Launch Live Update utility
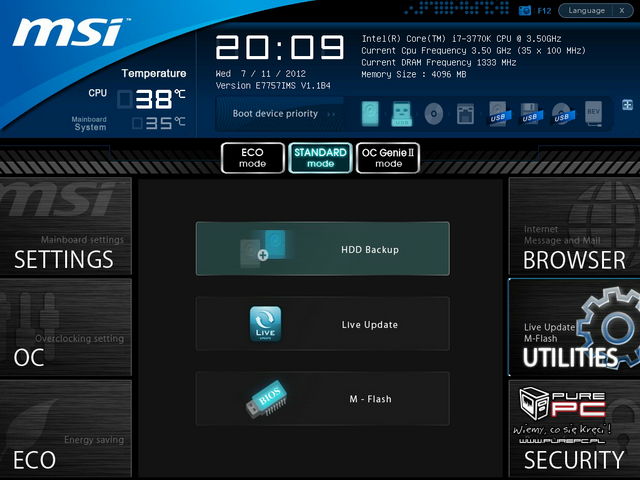Image resolution: width=640 pixels, height=480 pixels. pos(323,324)
